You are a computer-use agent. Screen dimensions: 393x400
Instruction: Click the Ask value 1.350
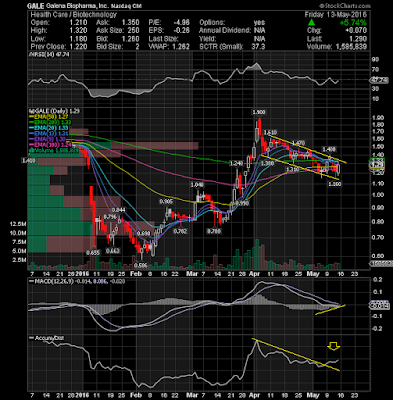pos(130,23)
